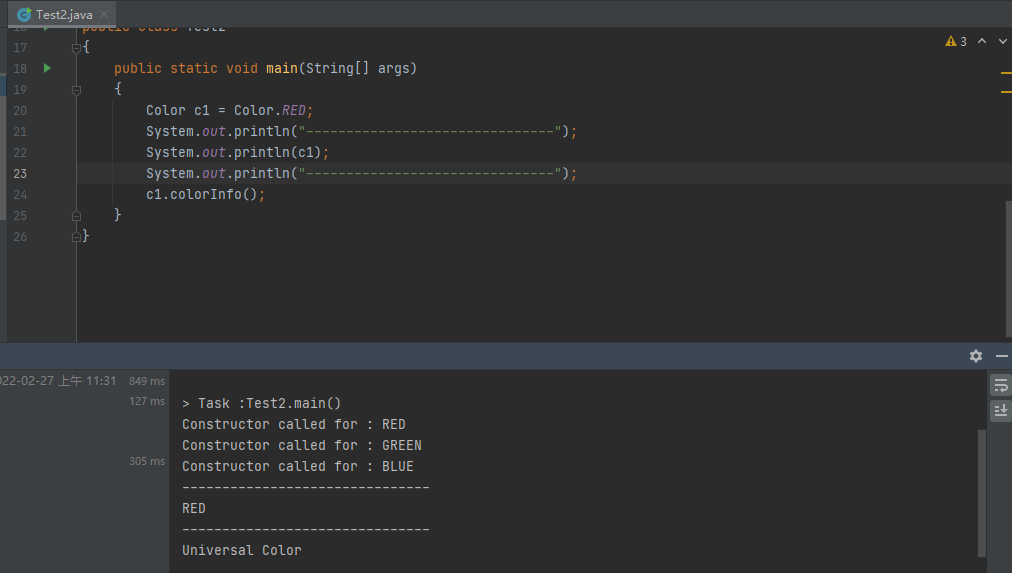Fold the method closing brace at line 25
Screen dimensions: 1012x573
[76, 215]
